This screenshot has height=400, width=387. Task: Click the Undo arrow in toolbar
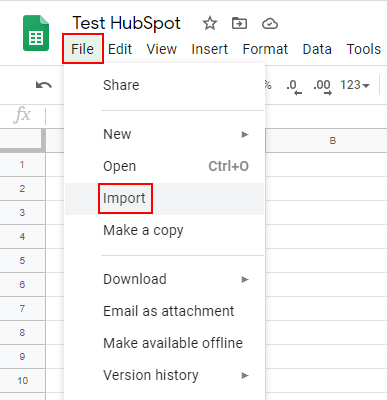click(x=44, y=85)
